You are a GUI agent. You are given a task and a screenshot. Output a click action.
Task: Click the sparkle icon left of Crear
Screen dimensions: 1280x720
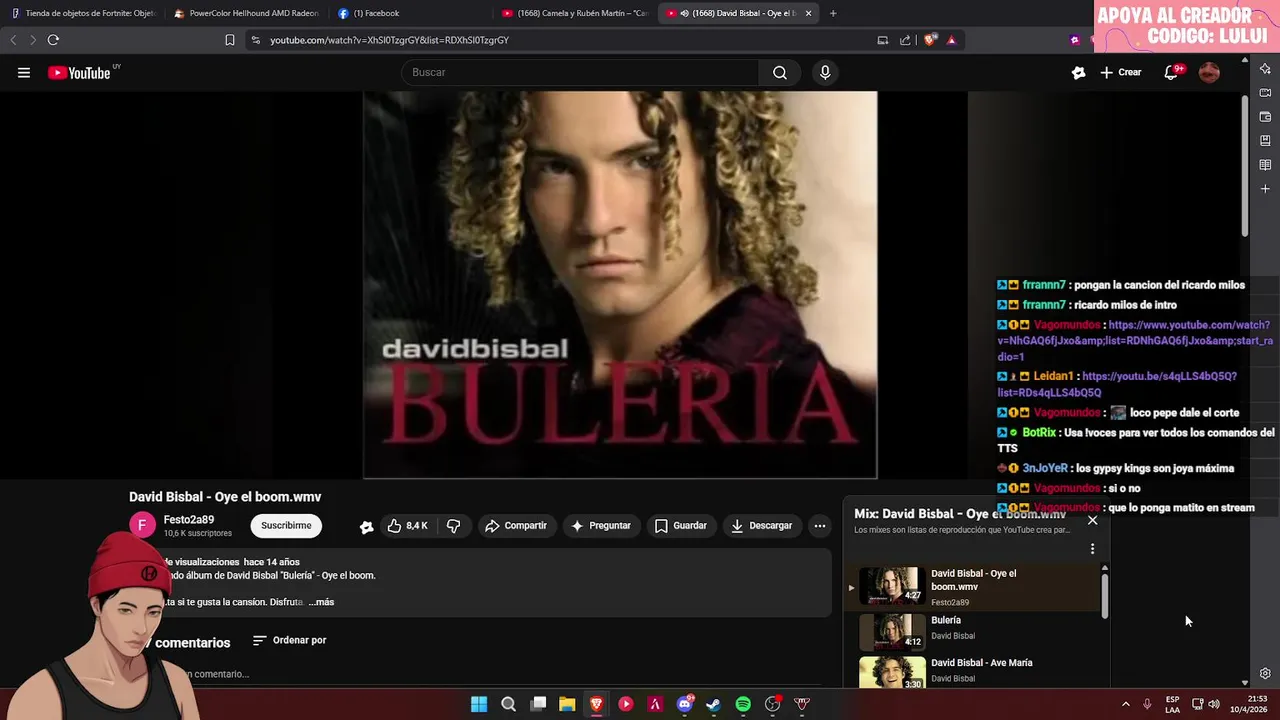point(1078,72)
